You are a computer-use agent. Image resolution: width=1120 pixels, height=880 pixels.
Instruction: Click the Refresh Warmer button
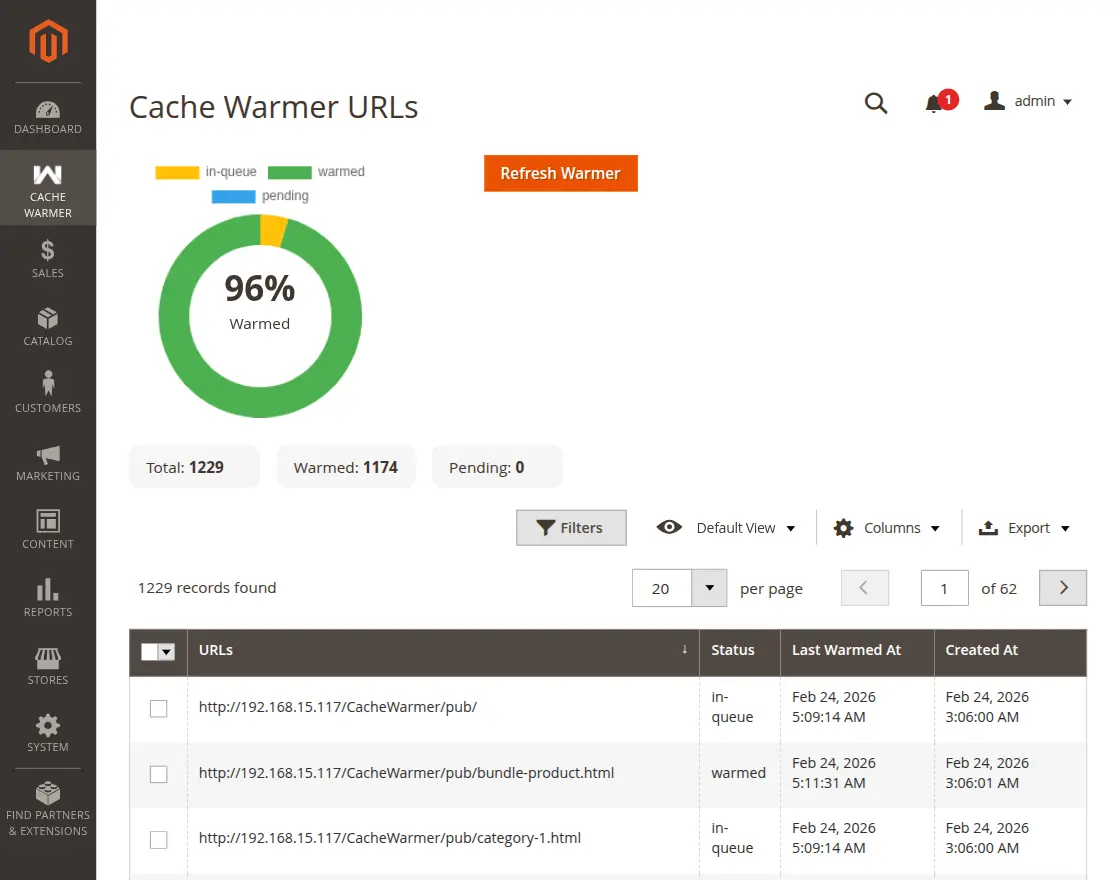point(560,173)
